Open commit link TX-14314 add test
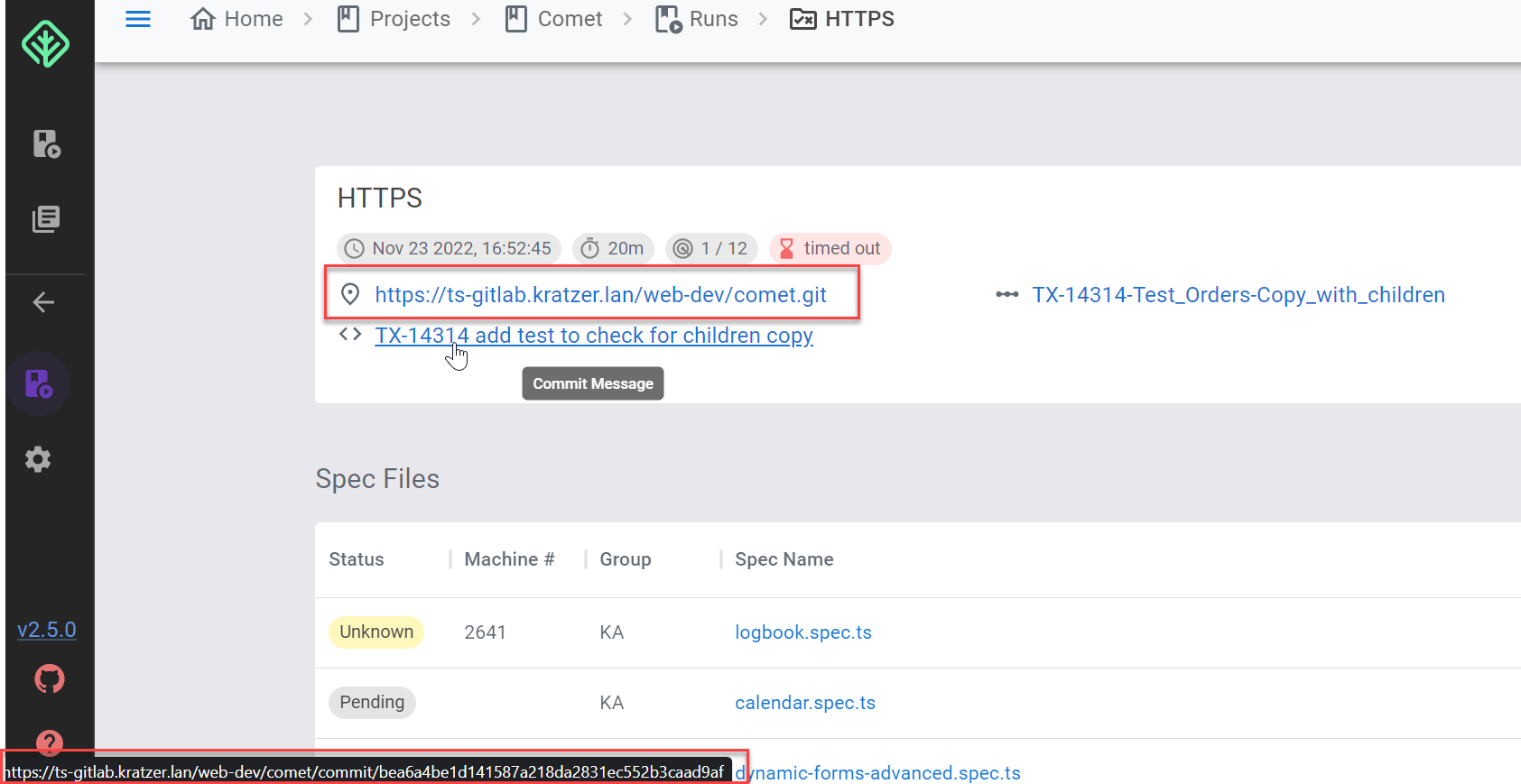 point(594,336)
